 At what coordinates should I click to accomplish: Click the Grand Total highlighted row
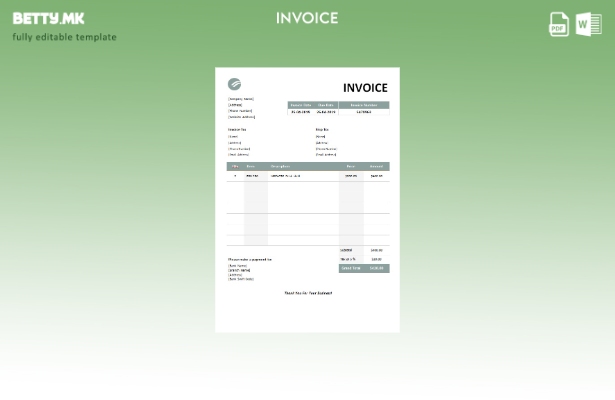coord(363,268)
